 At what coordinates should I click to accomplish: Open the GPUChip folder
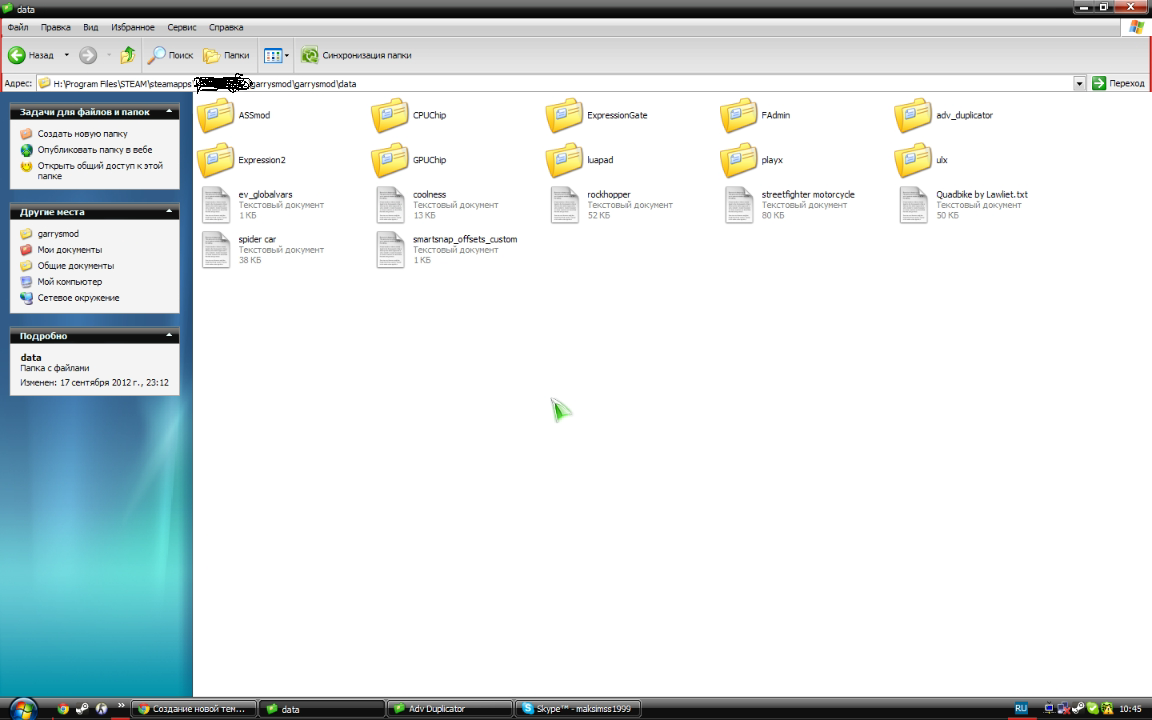(x=408, y=160)
